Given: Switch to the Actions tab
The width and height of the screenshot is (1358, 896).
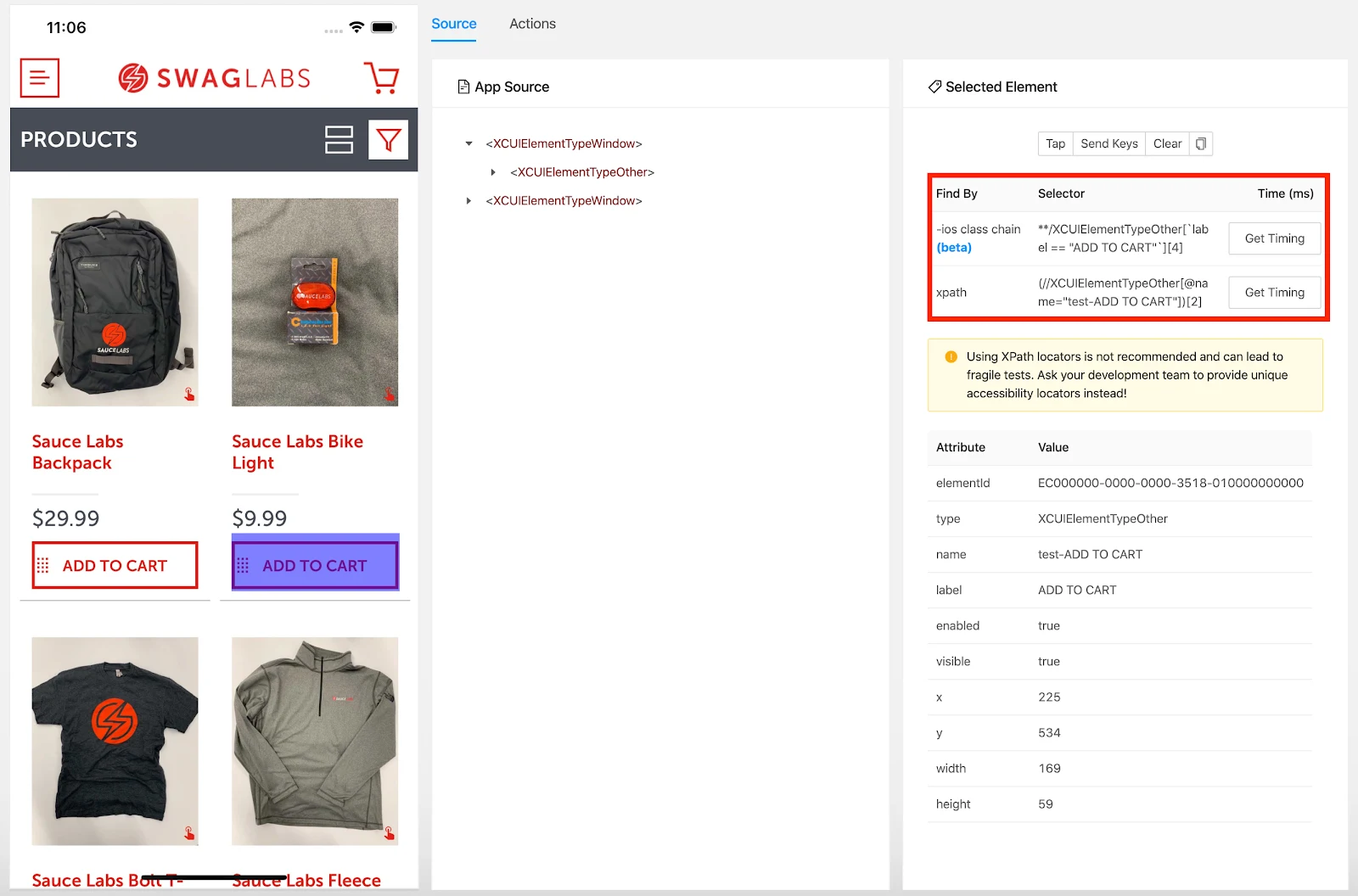Looking at the screenshot, I should [533, 24].
